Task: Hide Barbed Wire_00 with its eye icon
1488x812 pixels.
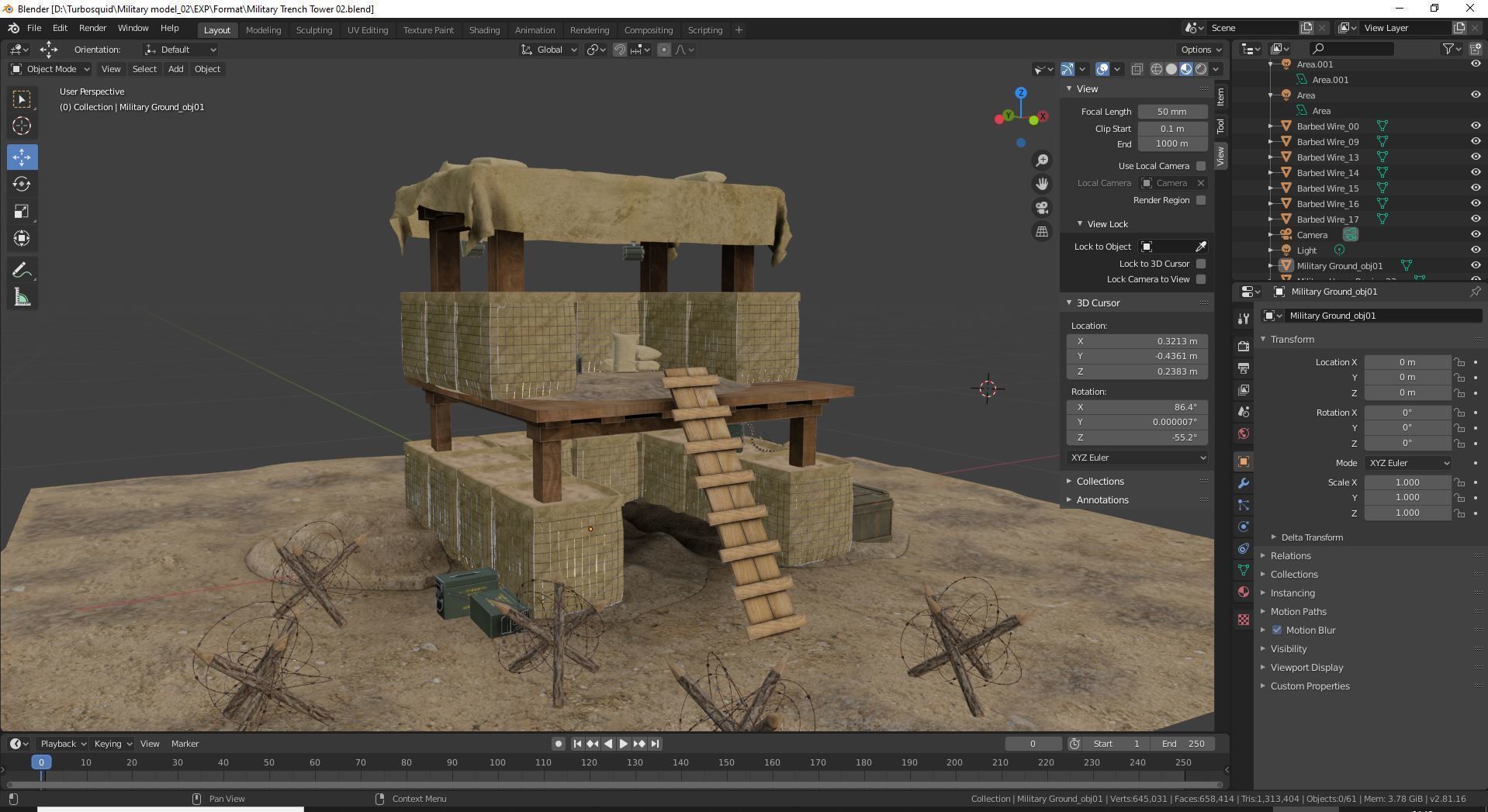Action: (x=1475, y=126)
